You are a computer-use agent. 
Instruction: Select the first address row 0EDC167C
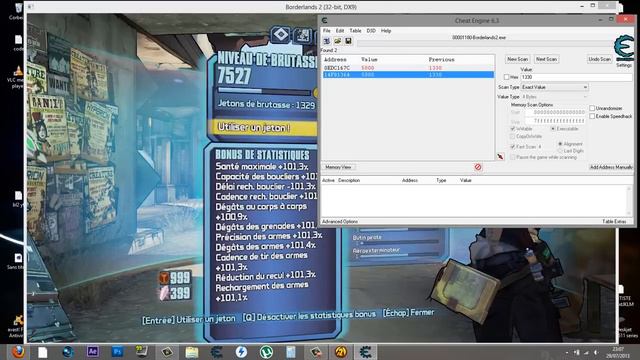coord(408,68)
